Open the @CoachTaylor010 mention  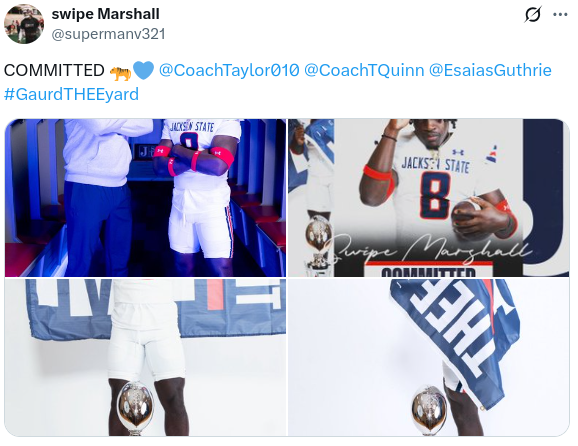(229, 70)
